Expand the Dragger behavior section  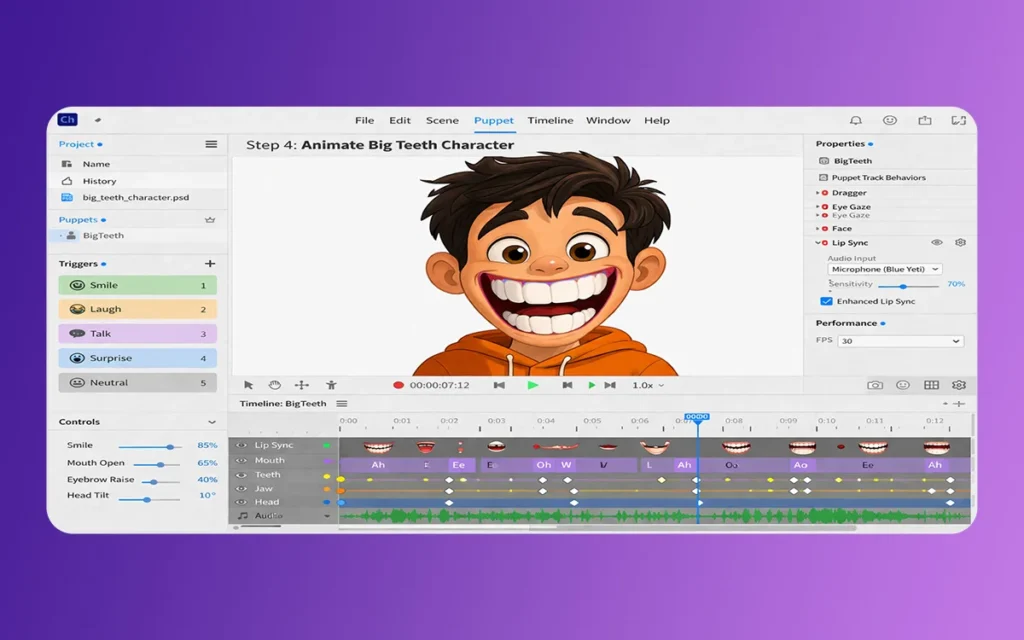[818, 193]
